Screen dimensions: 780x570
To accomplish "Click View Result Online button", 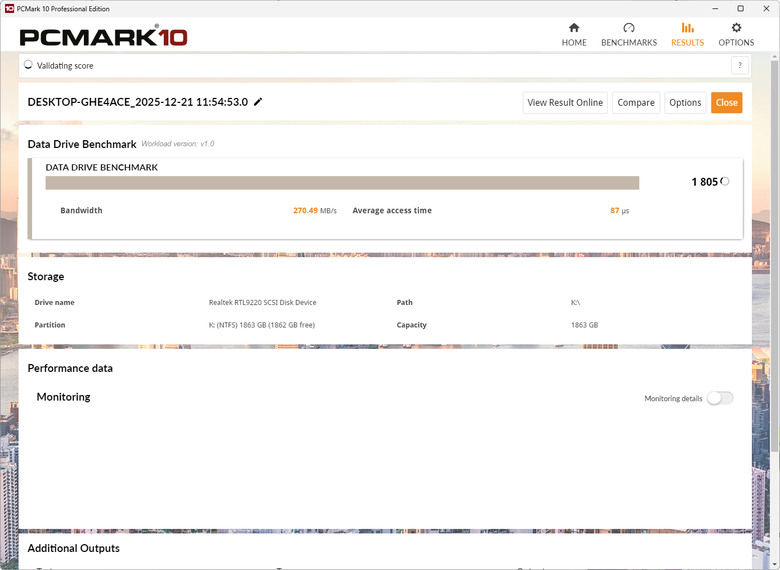I will [565, 102].
